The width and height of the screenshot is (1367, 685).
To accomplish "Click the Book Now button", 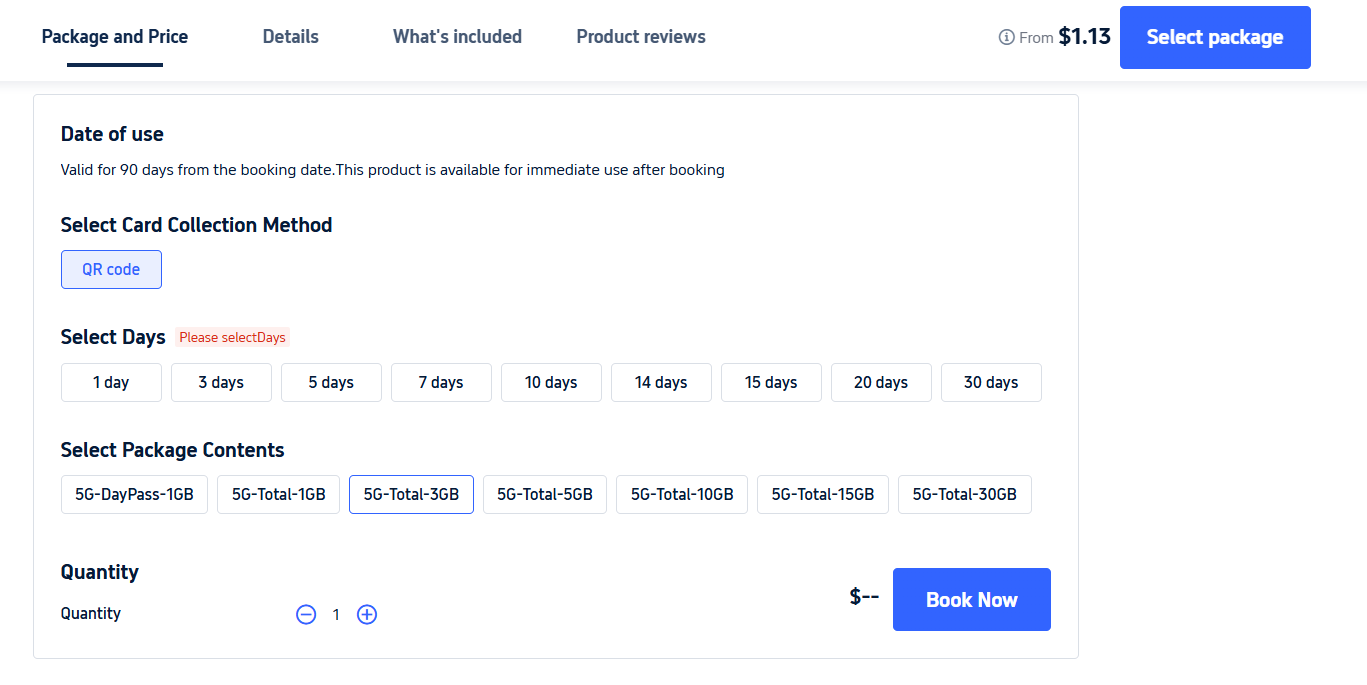I will click(x=971, y=600).
